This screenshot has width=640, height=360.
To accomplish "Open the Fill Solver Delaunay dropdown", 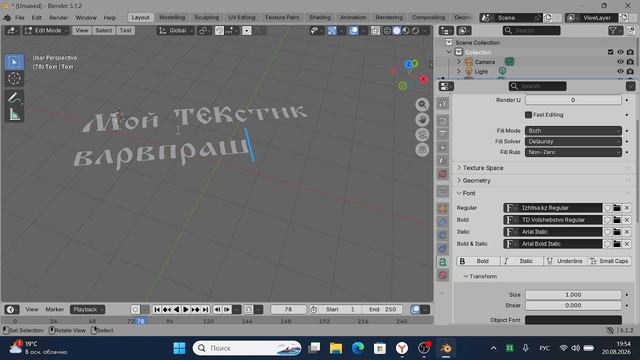I will (x=573, y=141).
